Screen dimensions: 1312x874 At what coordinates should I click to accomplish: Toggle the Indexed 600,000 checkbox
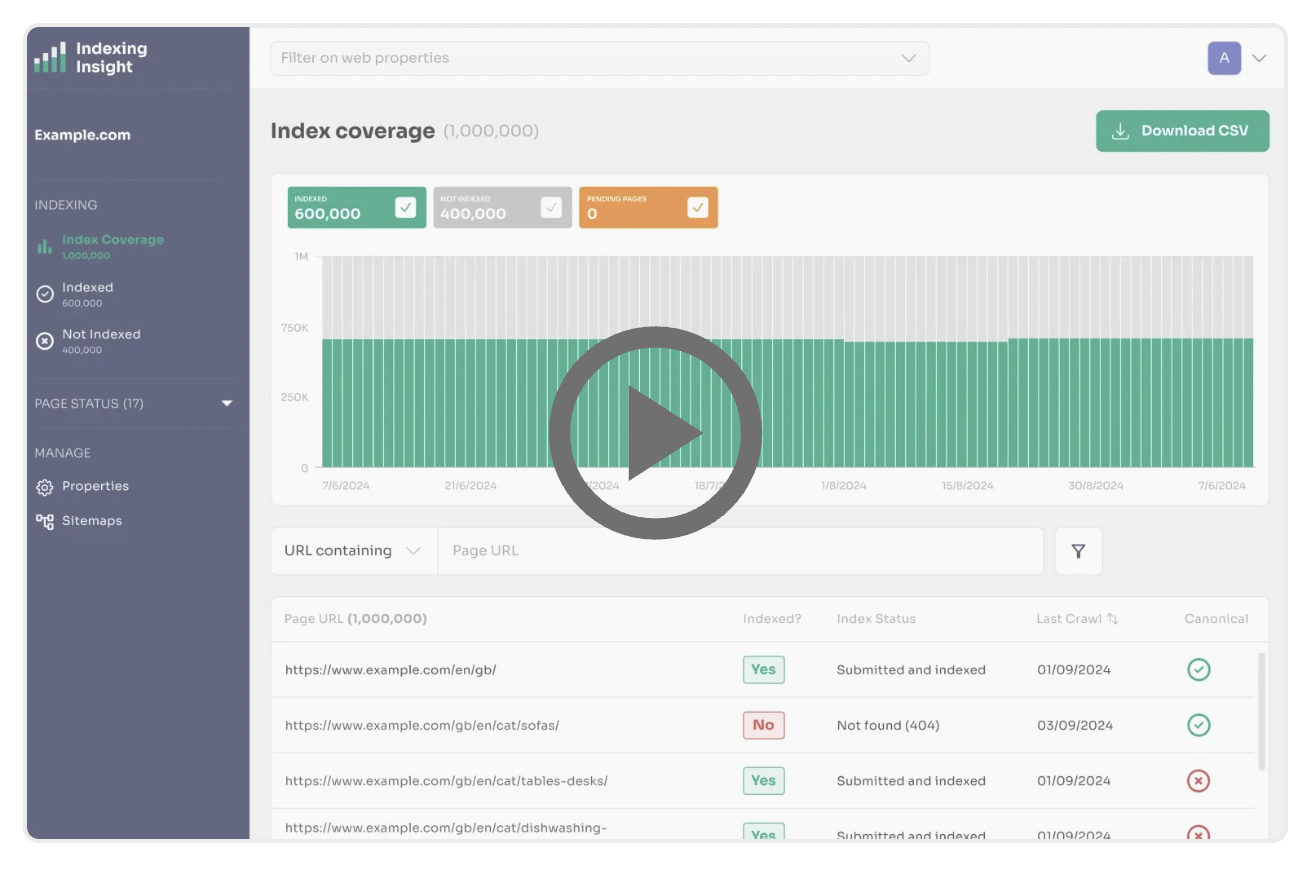click(x=405, y=207)
